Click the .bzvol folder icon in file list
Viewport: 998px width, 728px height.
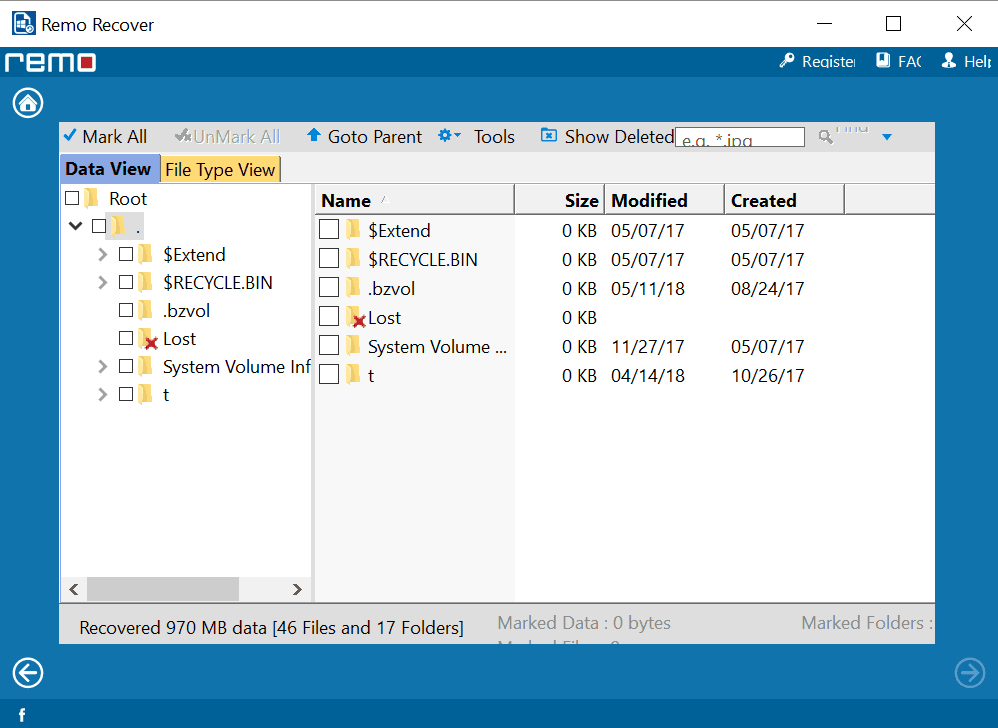click(x=353, y=288)
